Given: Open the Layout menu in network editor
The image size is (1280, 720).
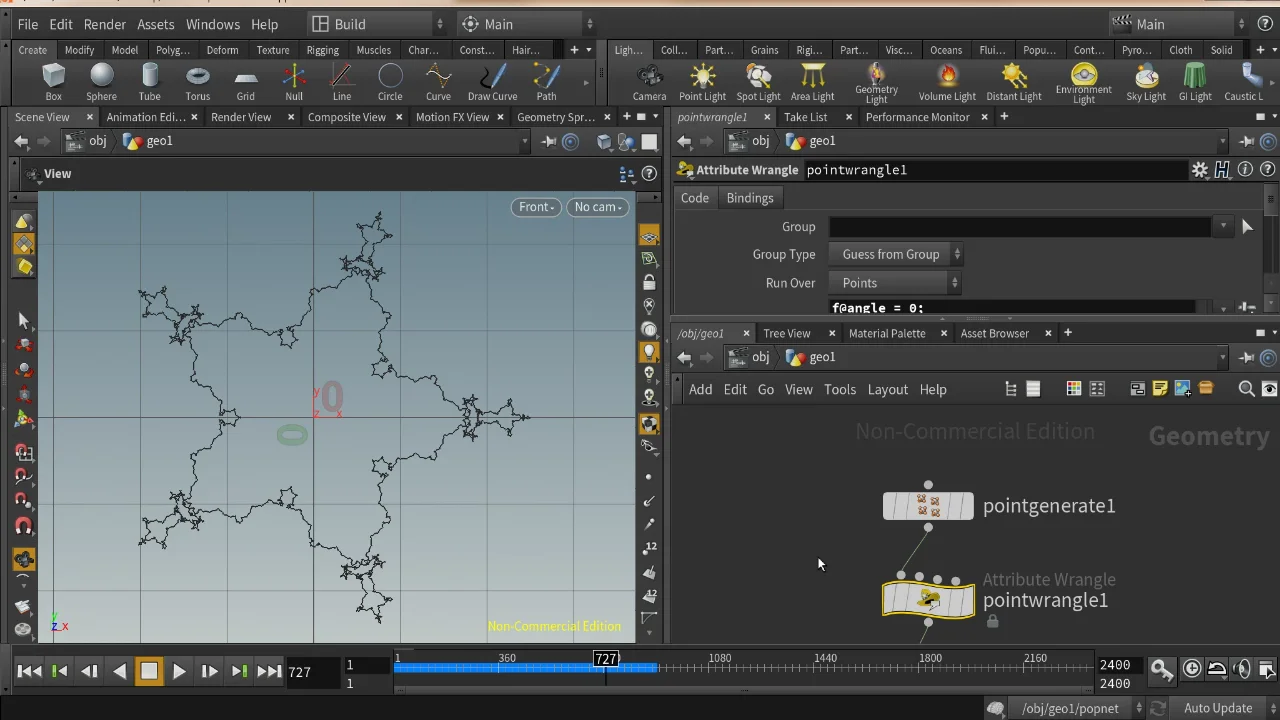Looking at the screenshot, I should 888,390.
